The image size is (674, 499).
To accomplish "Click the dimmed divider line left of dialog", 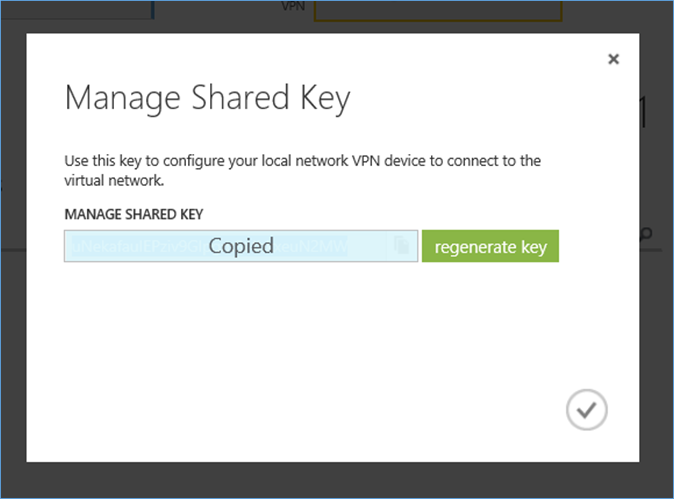I will coord(13,250).
